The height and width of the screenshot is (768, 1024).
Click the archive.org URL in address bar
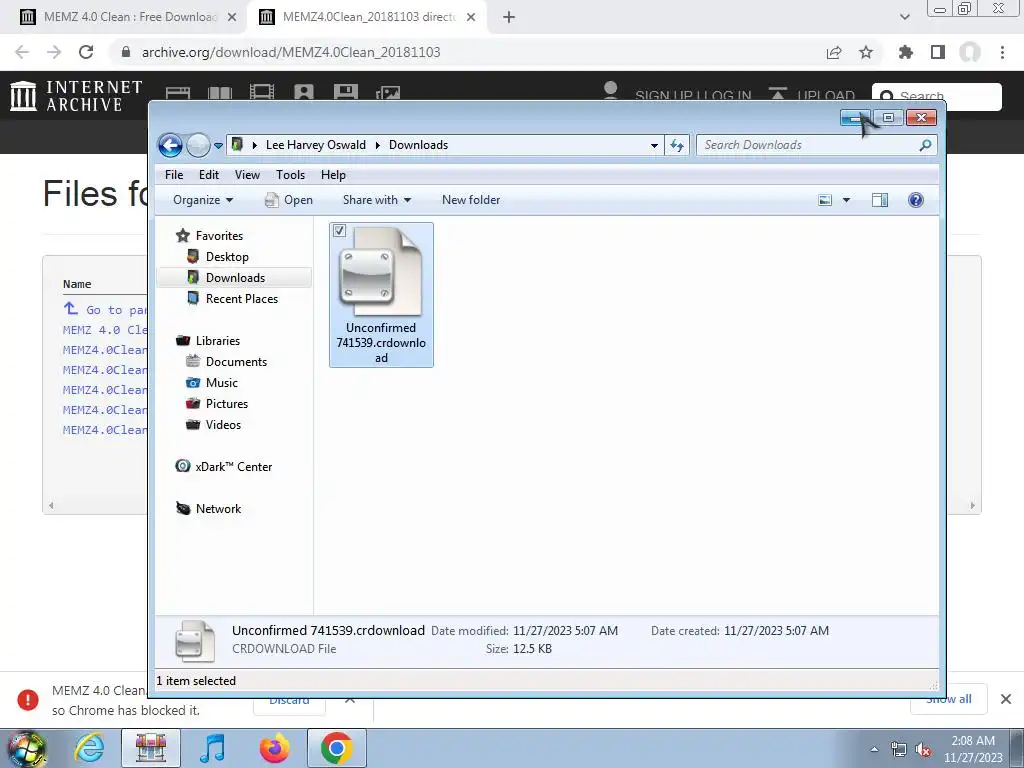291,52
